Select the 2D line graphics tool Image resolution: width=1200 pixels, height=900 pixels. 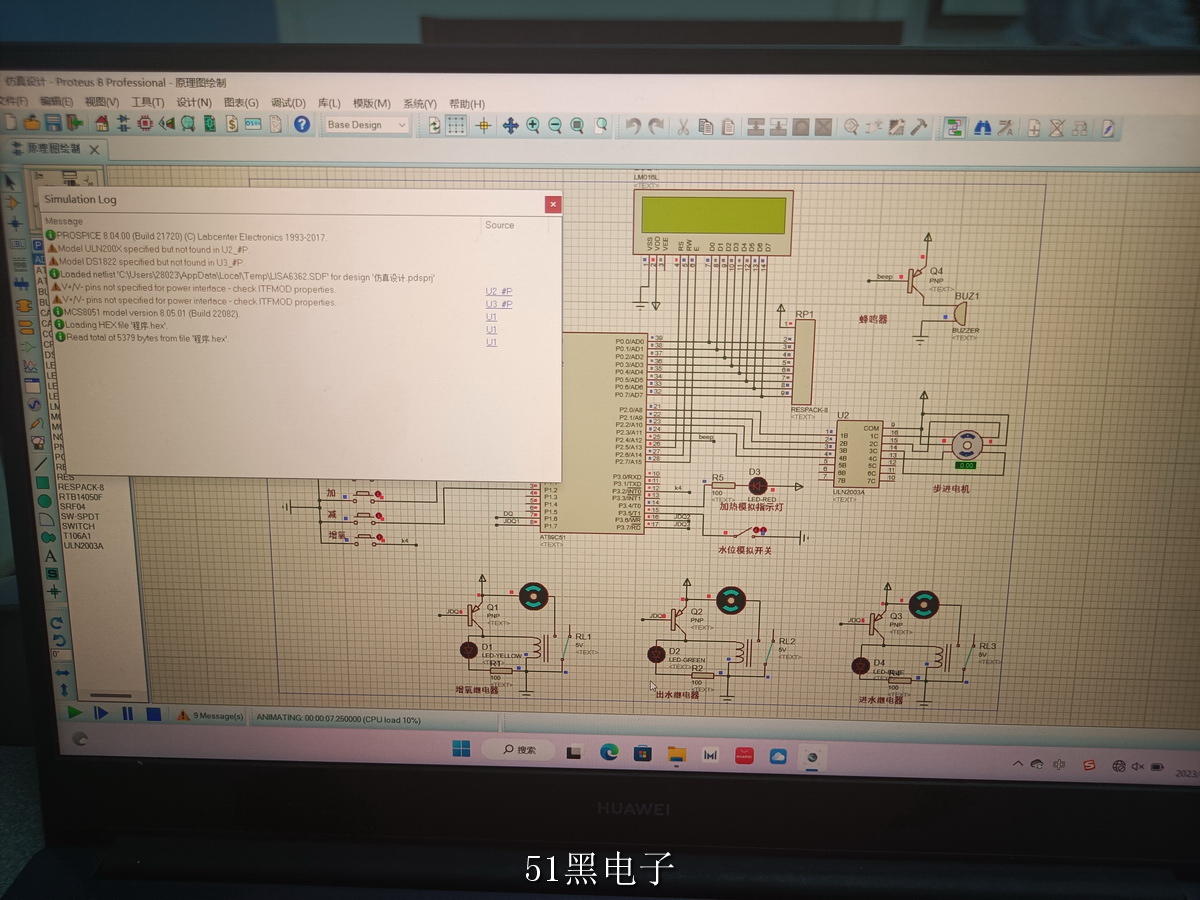(x=42, y=462)
